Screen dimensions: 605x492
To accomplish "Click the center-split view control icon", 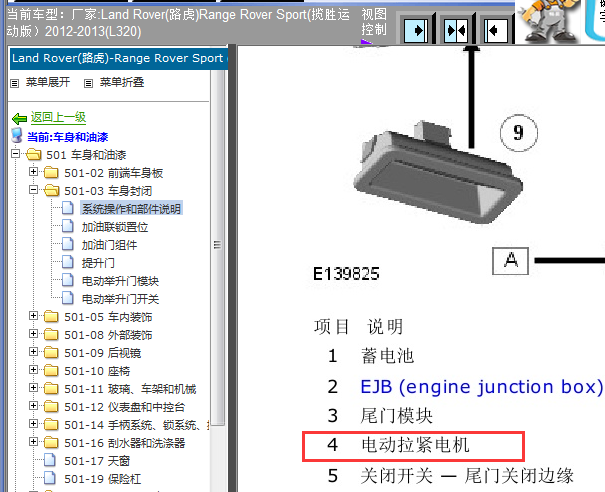I will tap(456, 30).
